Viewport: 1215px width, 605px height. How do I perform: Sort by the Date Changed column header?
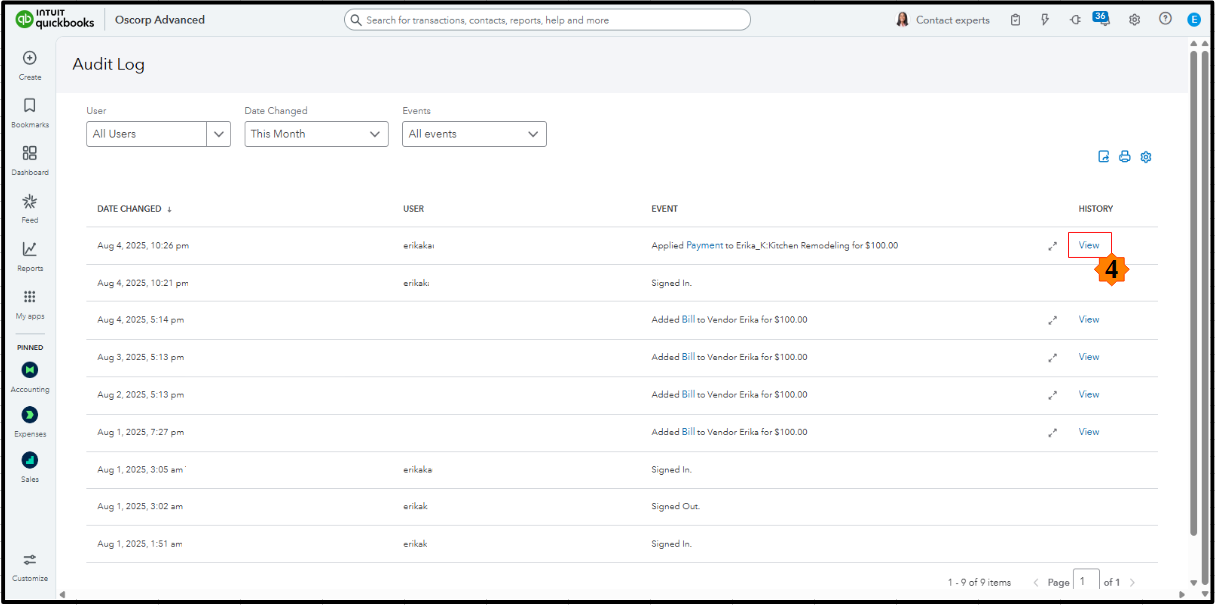tap(129, 209)
